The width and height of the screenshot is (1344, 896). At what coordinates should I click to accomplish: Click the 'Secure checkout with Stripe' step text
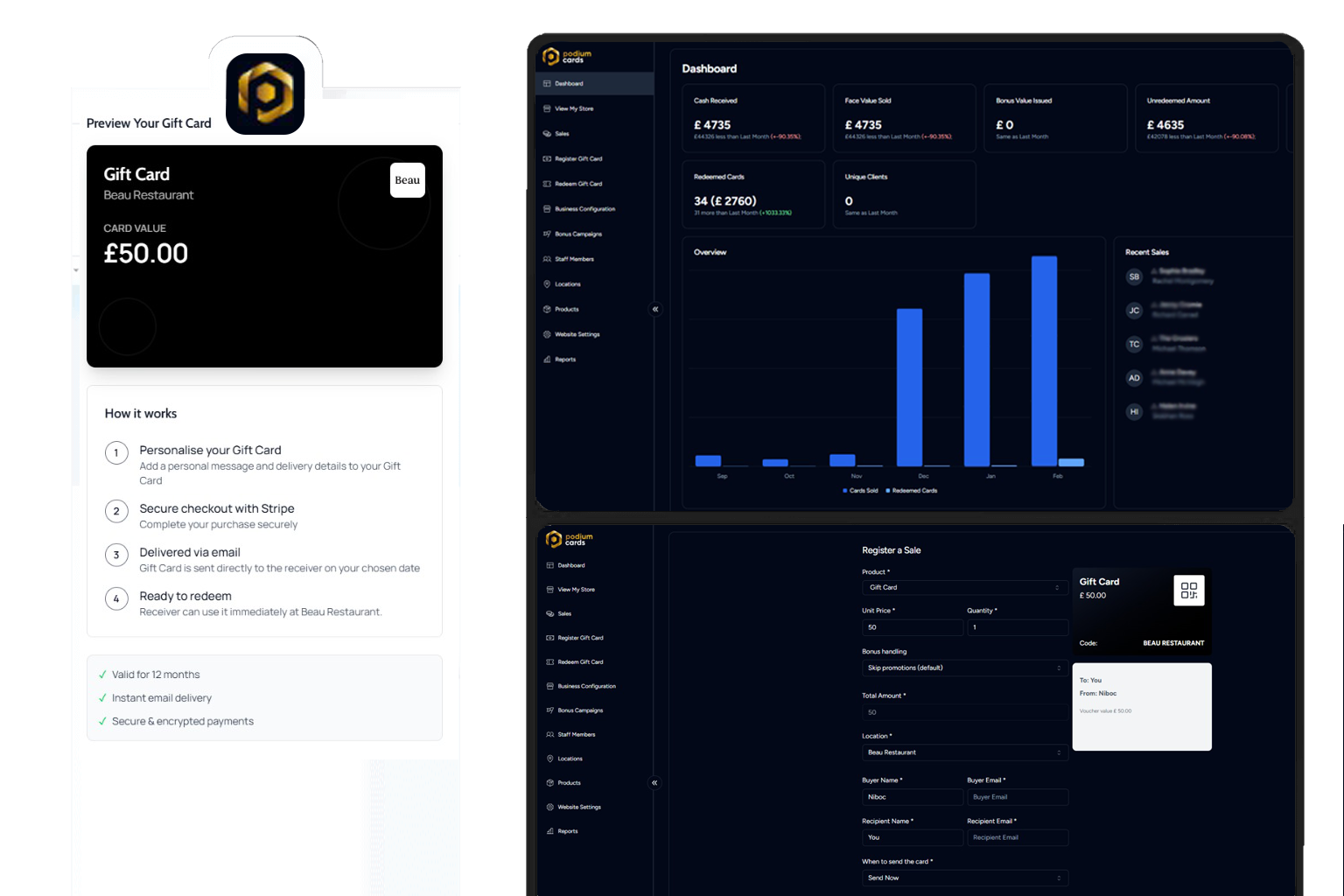coord(217,508)
